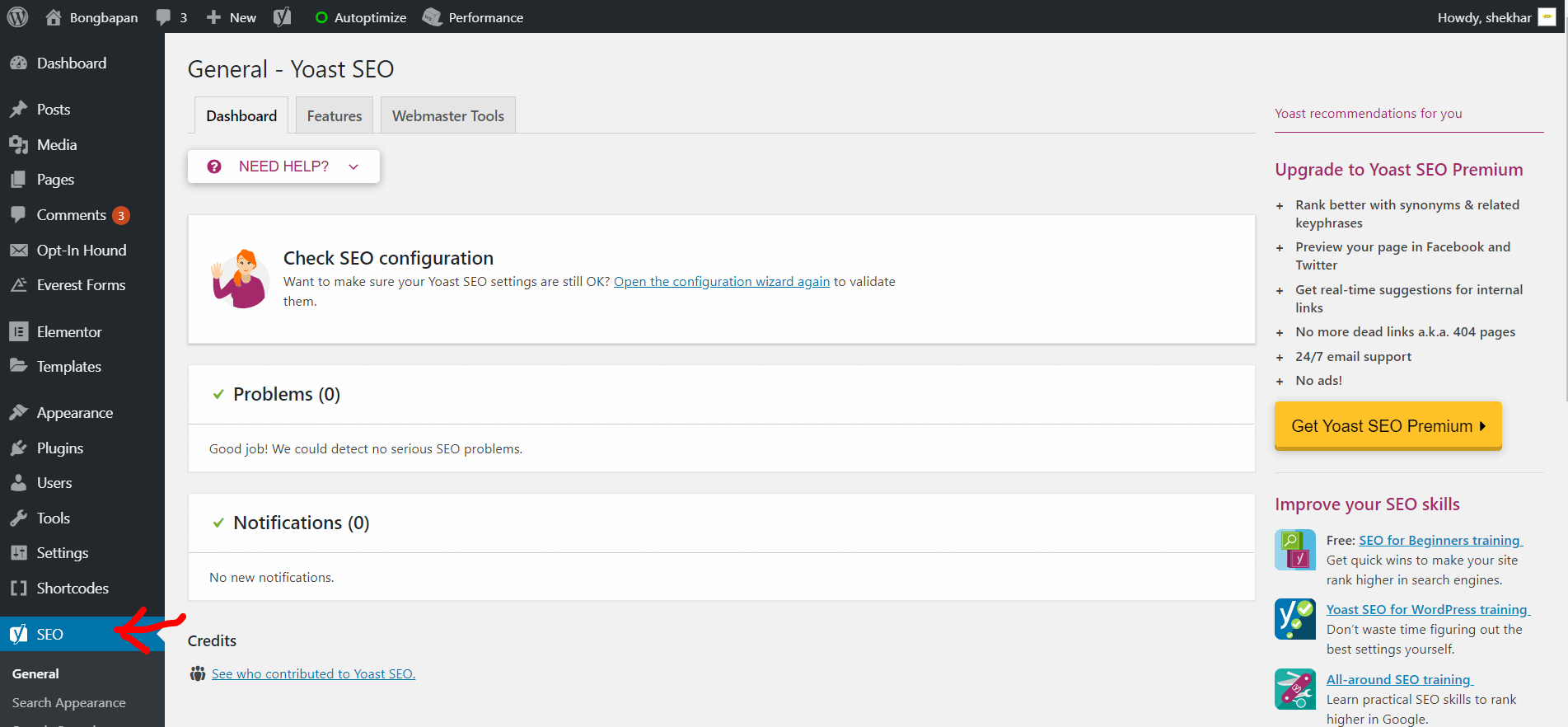1568x727 pixels.
Task: Click the Yoast assistant avatar illustration
Action: 240,279
